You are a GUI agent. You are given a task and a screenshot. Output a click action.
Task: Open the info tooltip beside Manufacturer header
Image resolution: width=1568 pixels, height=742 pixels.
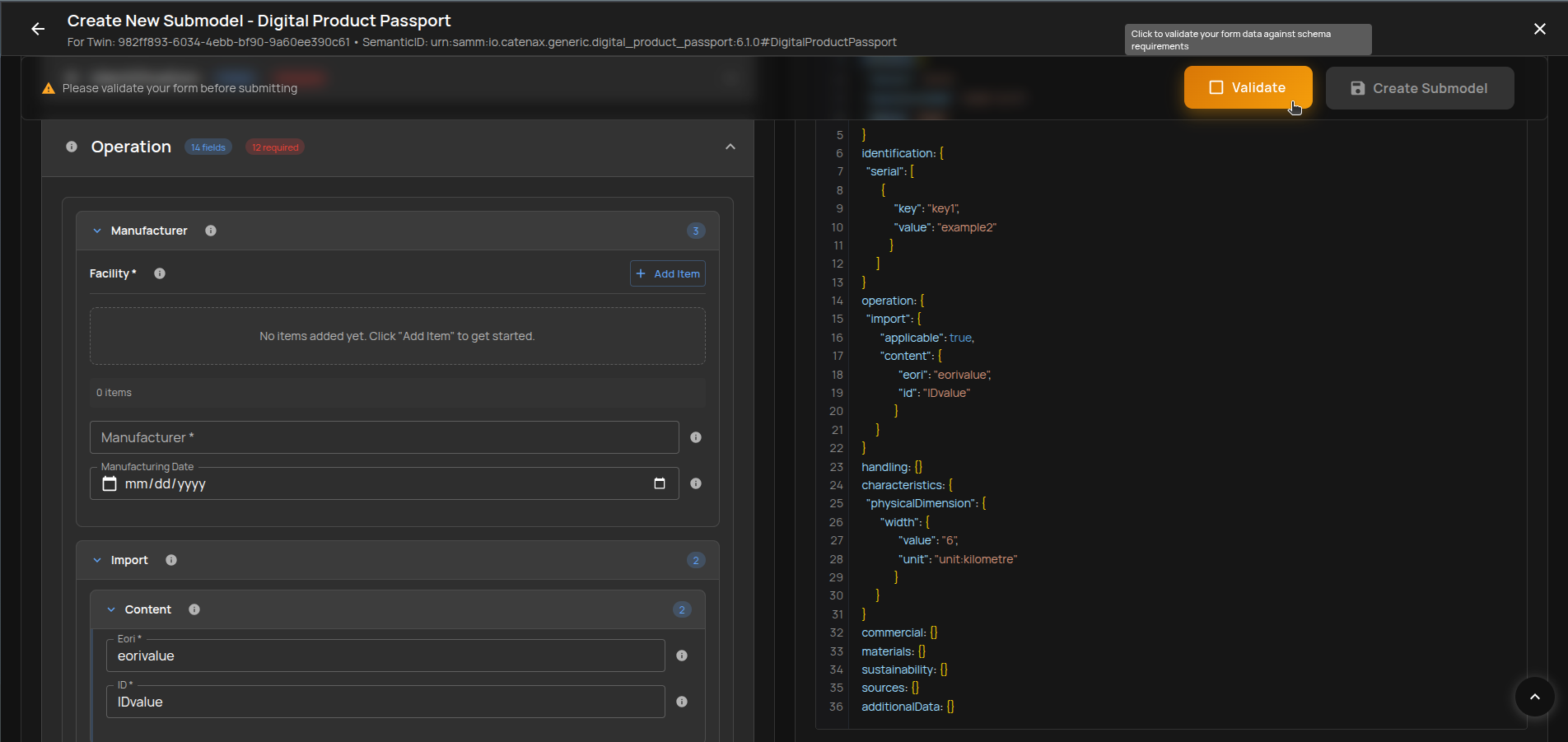210,231
